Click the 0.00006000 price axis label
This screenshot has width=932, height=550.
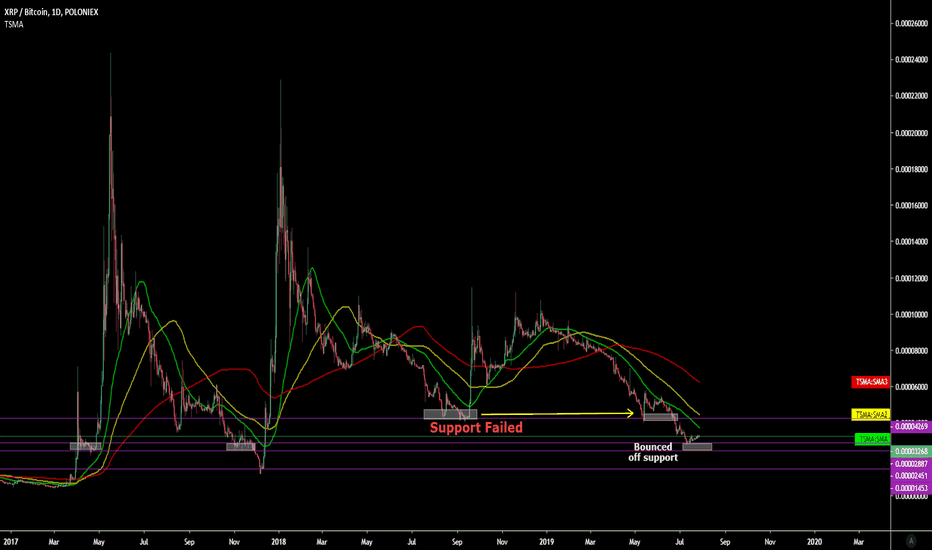(x=912, y=387)
